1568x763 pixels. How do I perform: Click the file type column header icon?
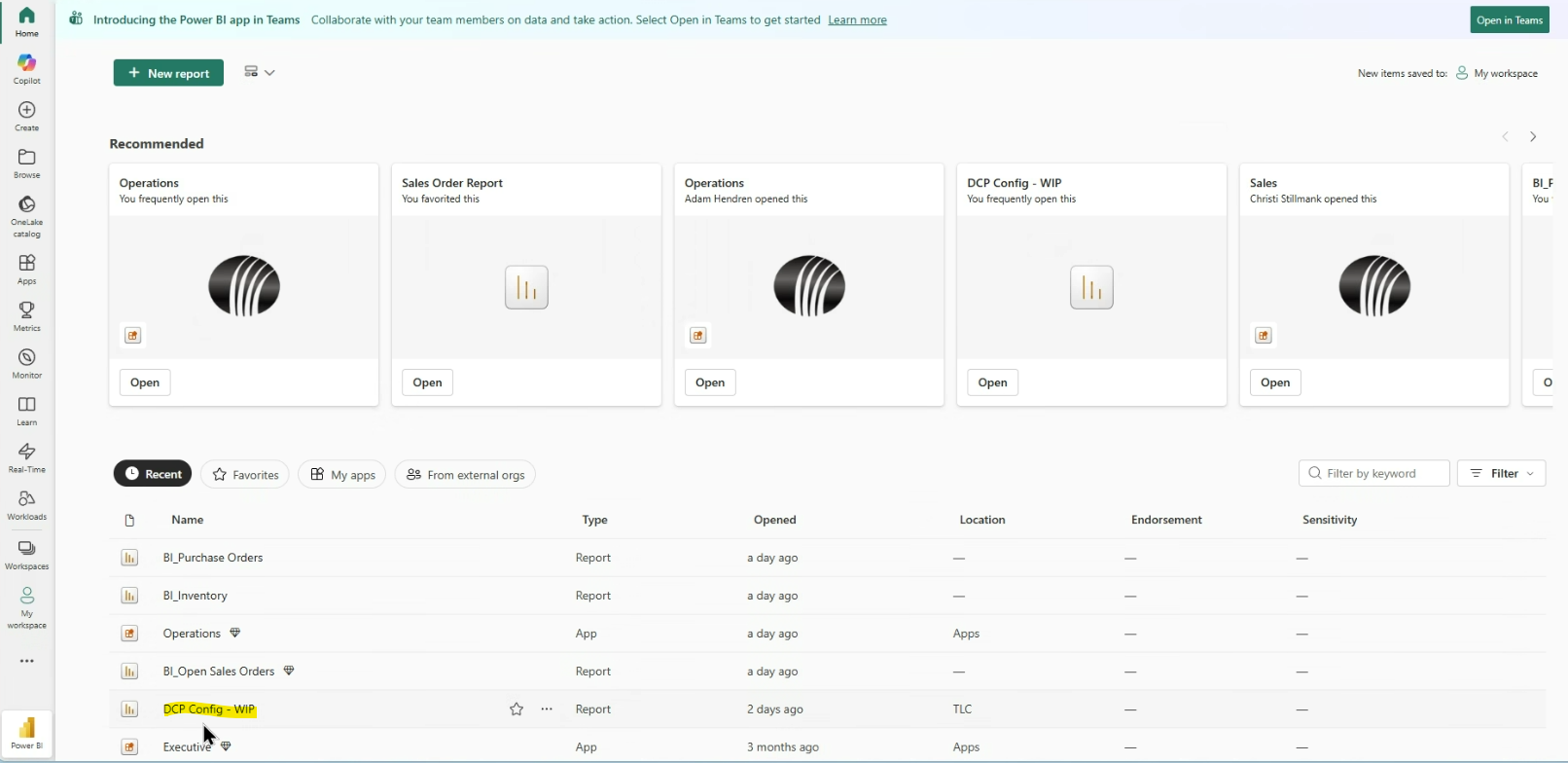pos(129,521)
